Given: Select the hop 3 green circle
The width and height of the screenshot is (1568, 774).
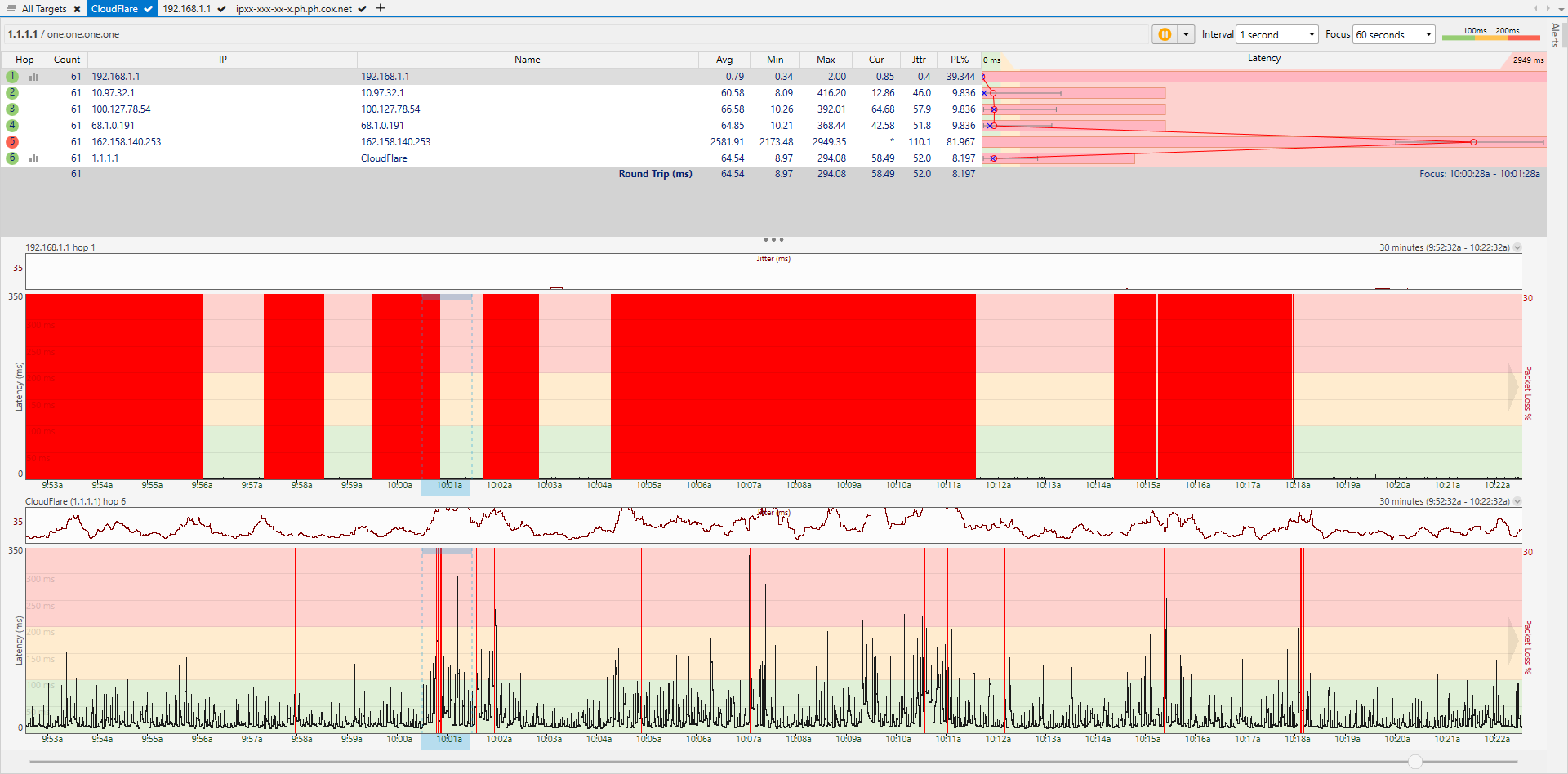Looking at the screenshot, I should (12, 109).
